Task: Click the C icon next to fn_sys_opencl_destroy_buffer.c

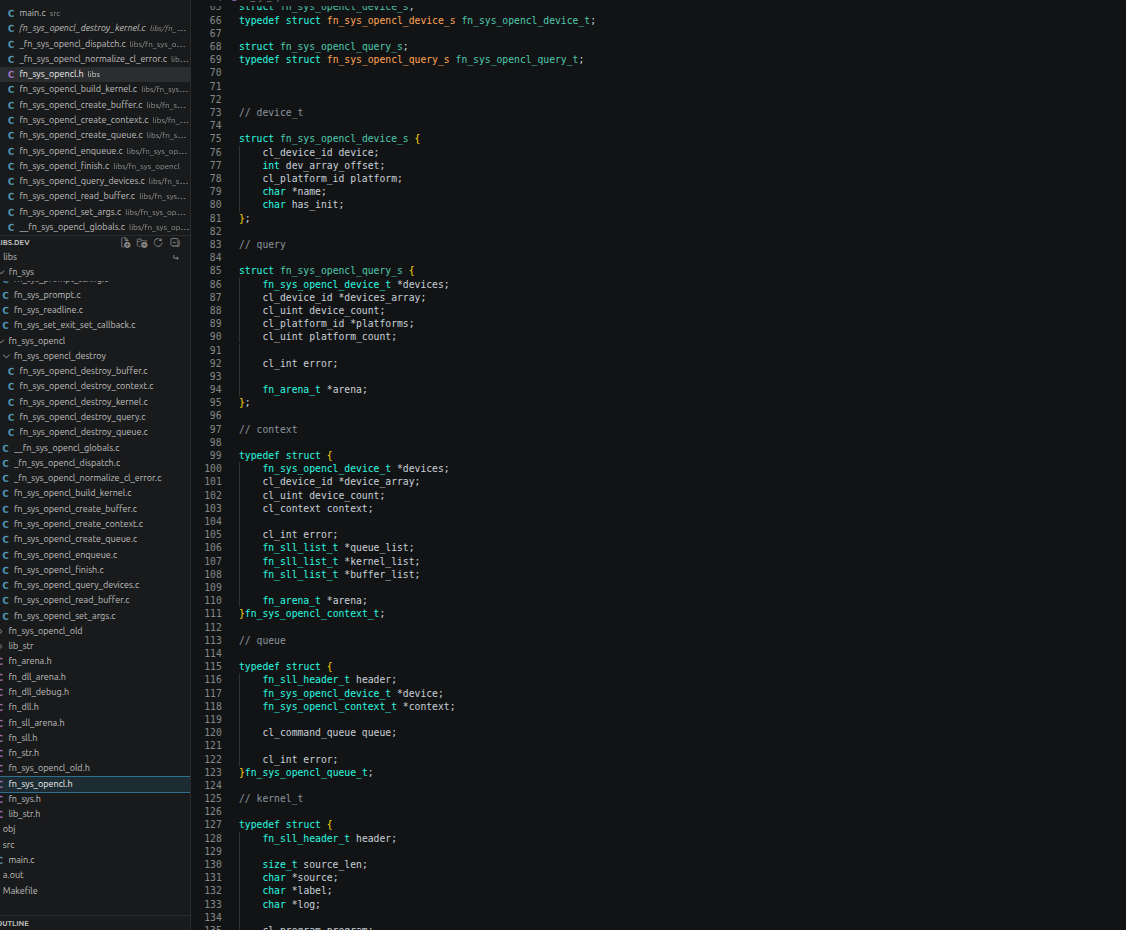Action: tap(11, 371)
